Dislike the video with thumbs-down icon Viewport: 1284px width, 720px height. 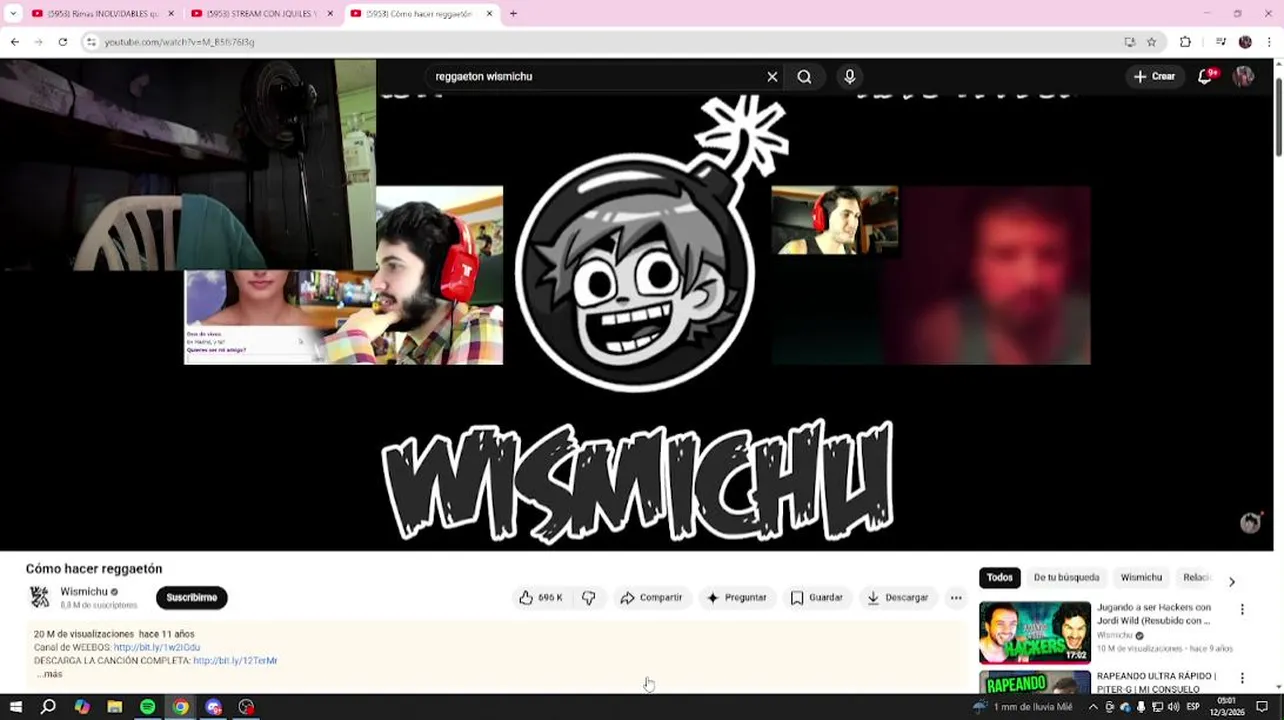pyautogui.click(x=589, y=598)
